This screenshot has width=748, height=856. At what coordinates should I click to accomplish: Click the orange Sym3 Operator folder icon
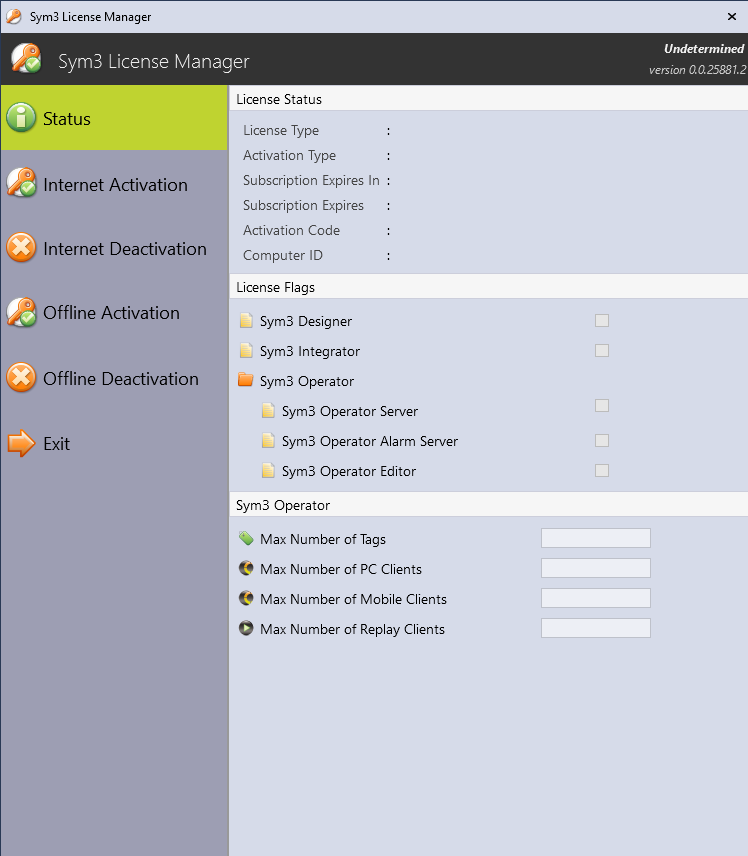coord(246,380)
